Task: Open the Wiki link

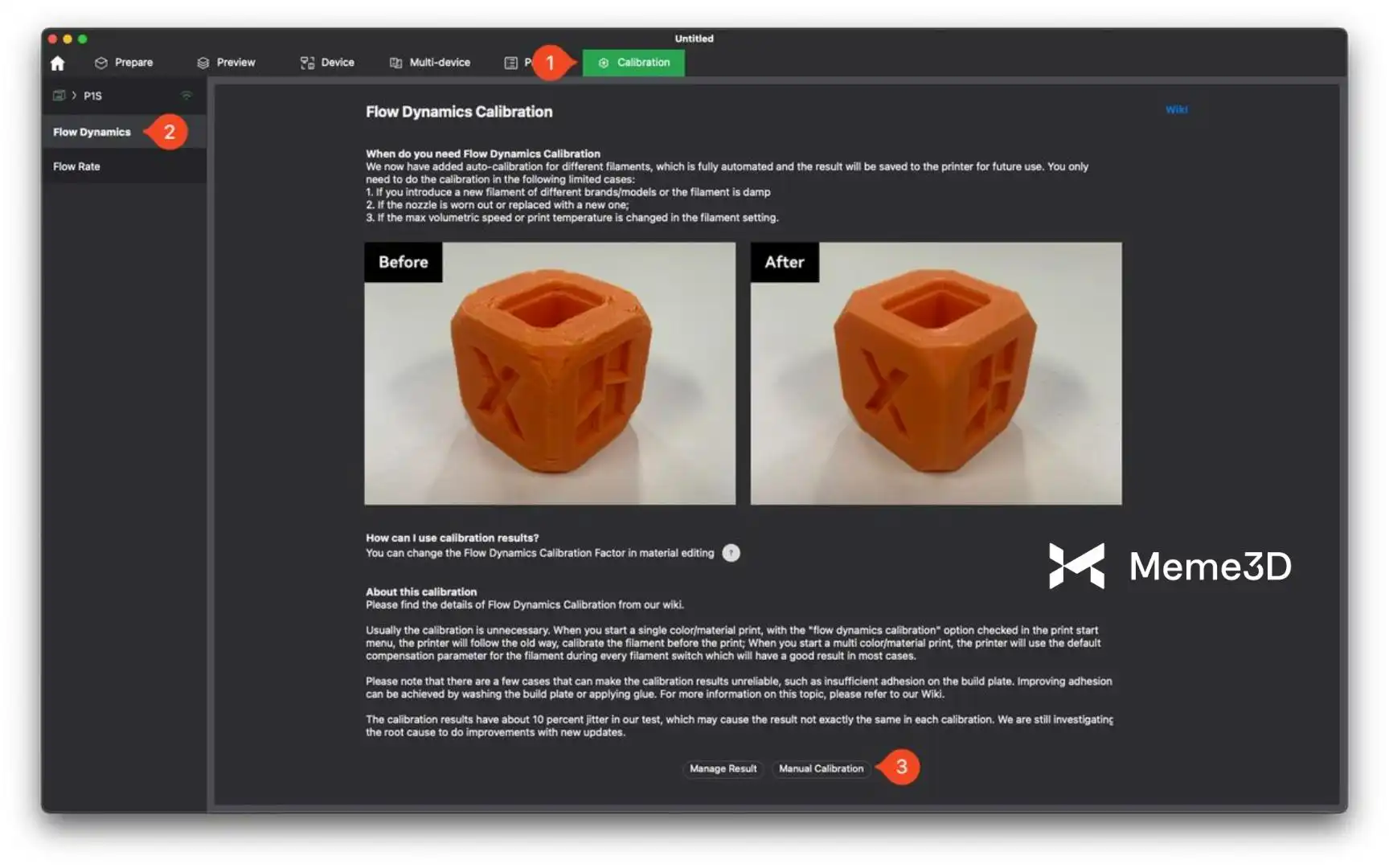Action: [1176, 109]
